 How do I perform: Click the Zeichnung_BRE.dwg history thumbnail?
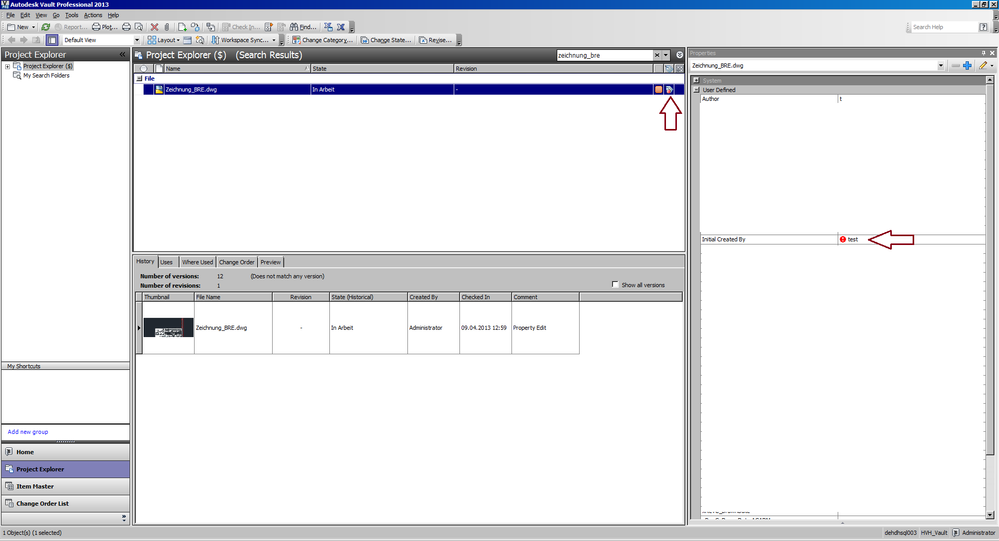point(168,328)
